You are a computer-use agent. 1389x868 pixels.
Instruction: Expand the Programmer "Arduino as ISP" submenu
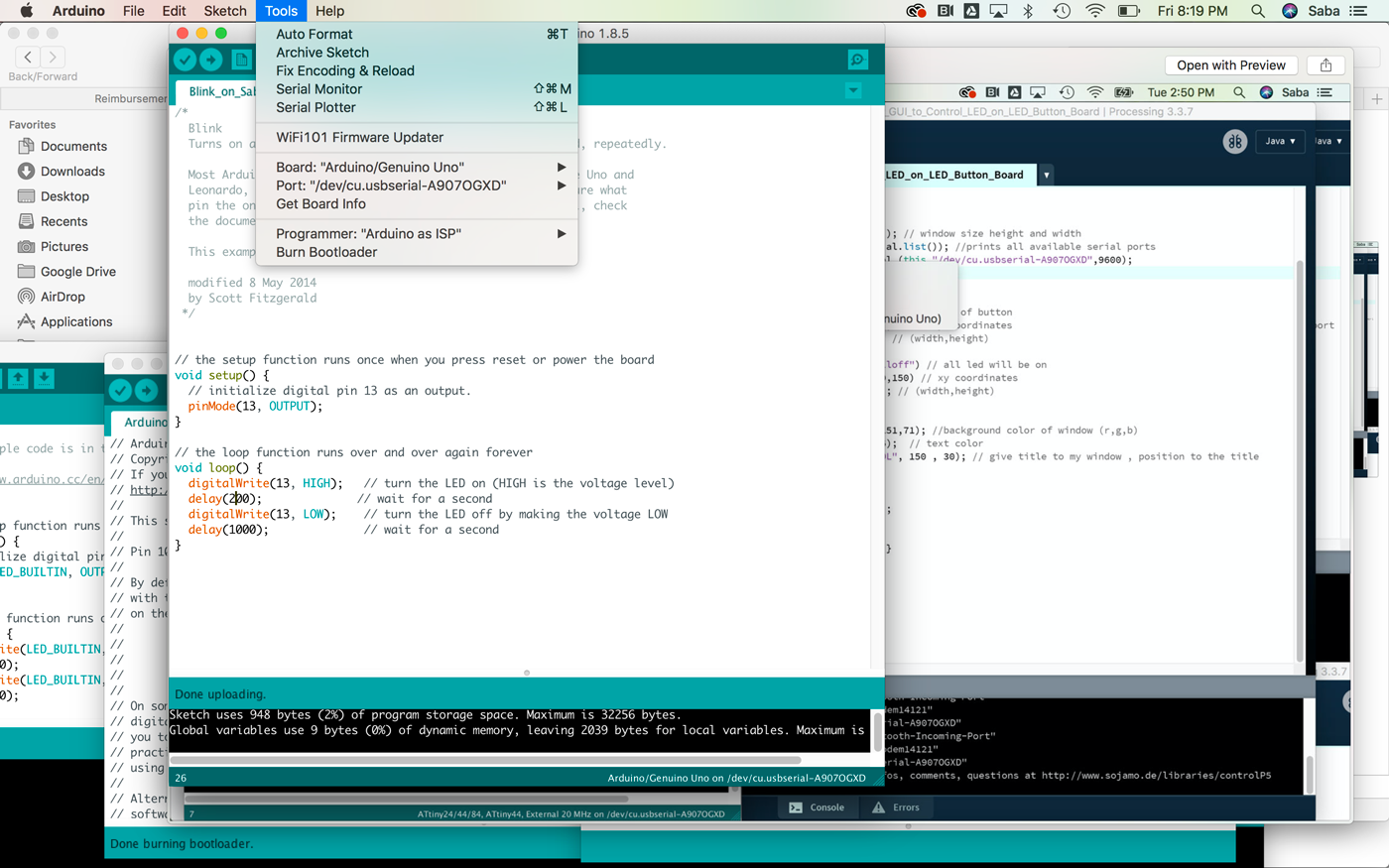[417, 233]
